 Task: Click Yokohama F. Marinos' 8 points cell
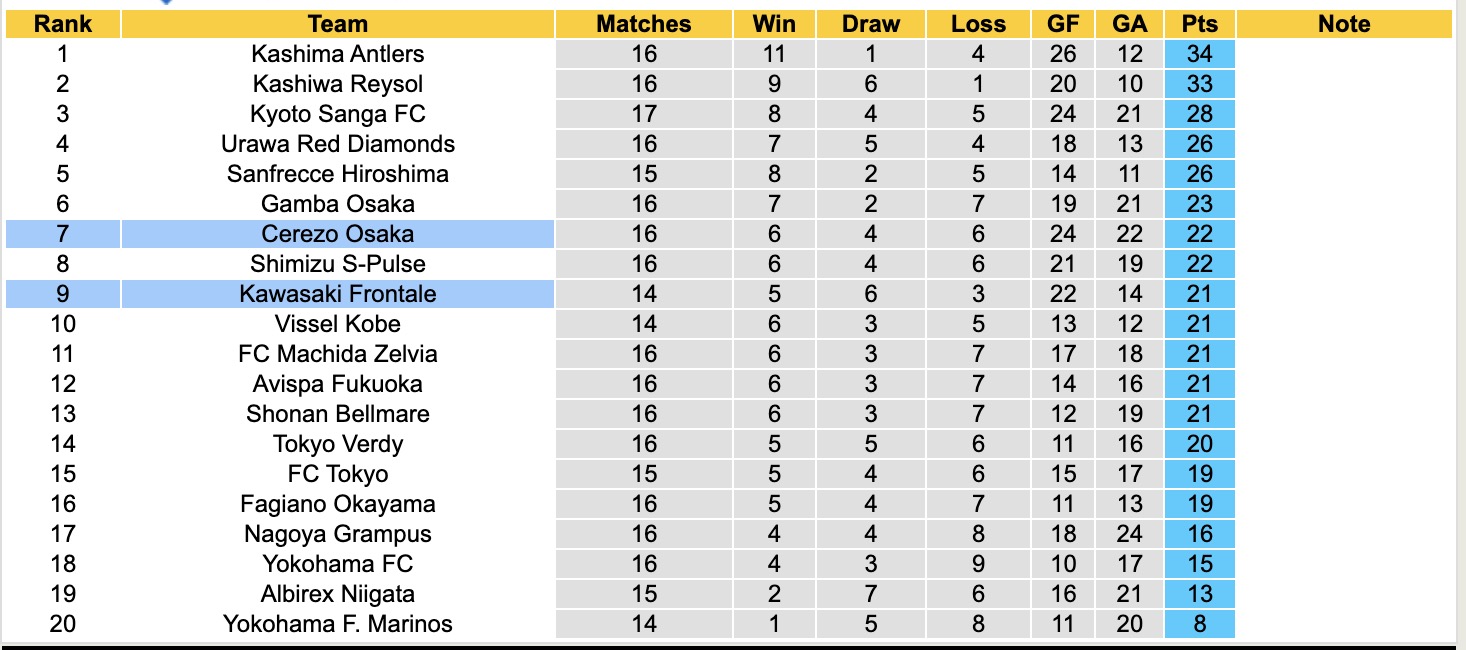point(1199,624)
